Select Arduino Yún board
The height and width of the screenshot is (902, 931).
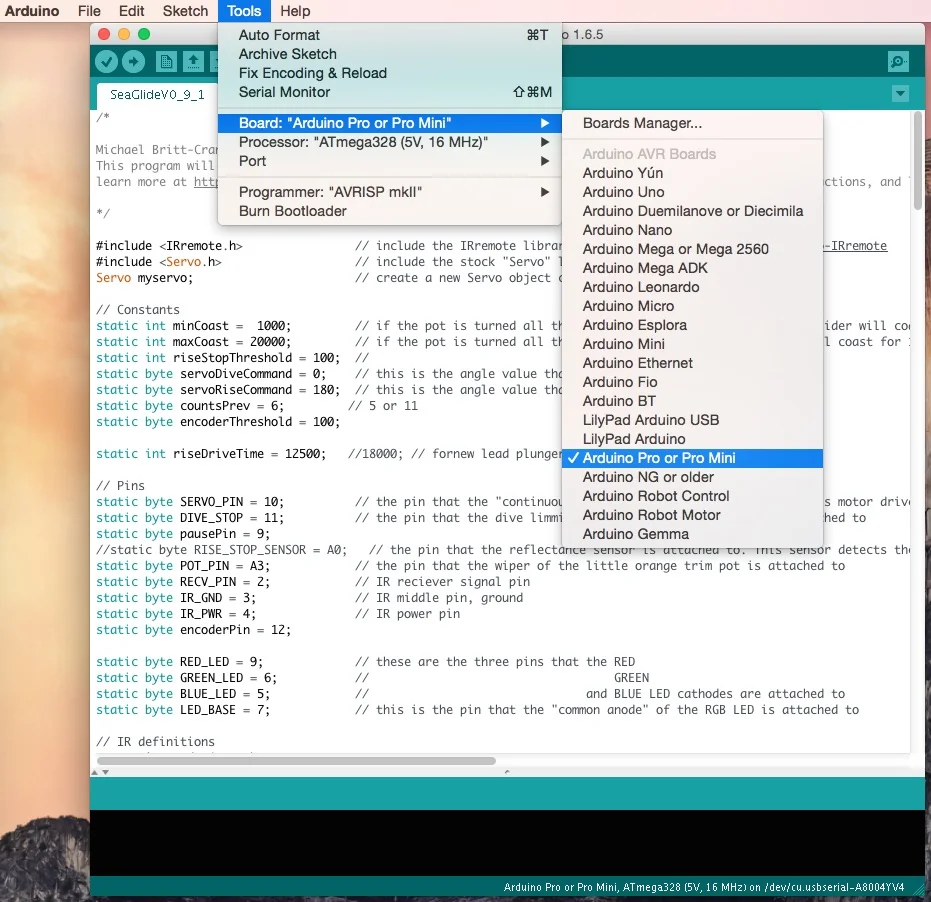pyautogui.click(x=692, y=173)
